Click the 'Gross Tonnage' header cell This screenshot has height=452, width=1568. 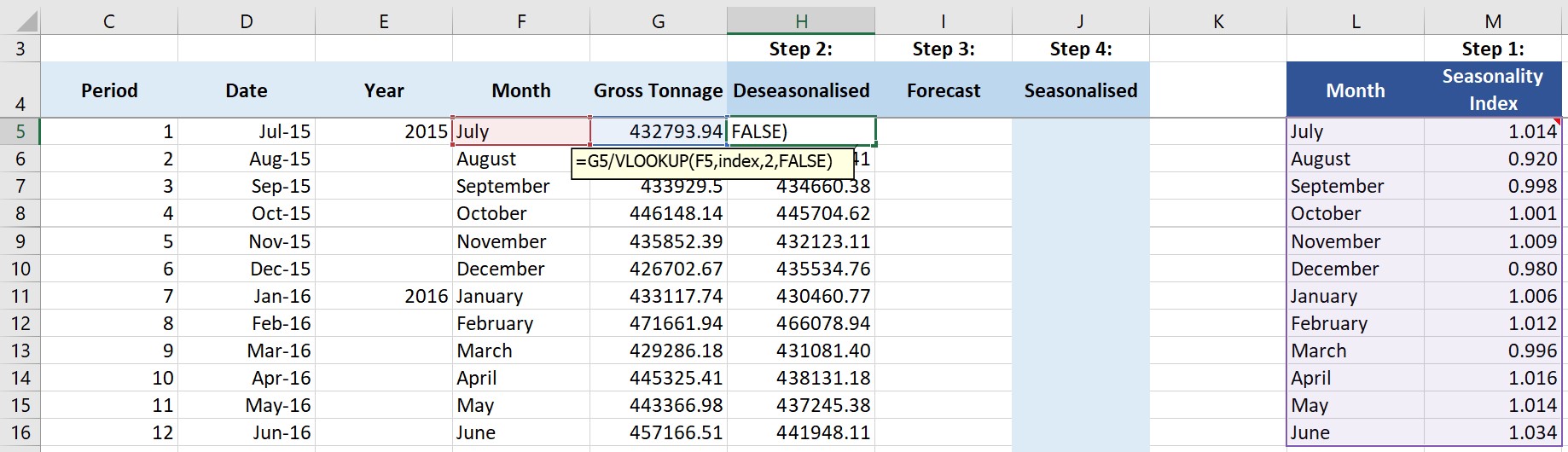pyautogui.click(x=659, y=90)
